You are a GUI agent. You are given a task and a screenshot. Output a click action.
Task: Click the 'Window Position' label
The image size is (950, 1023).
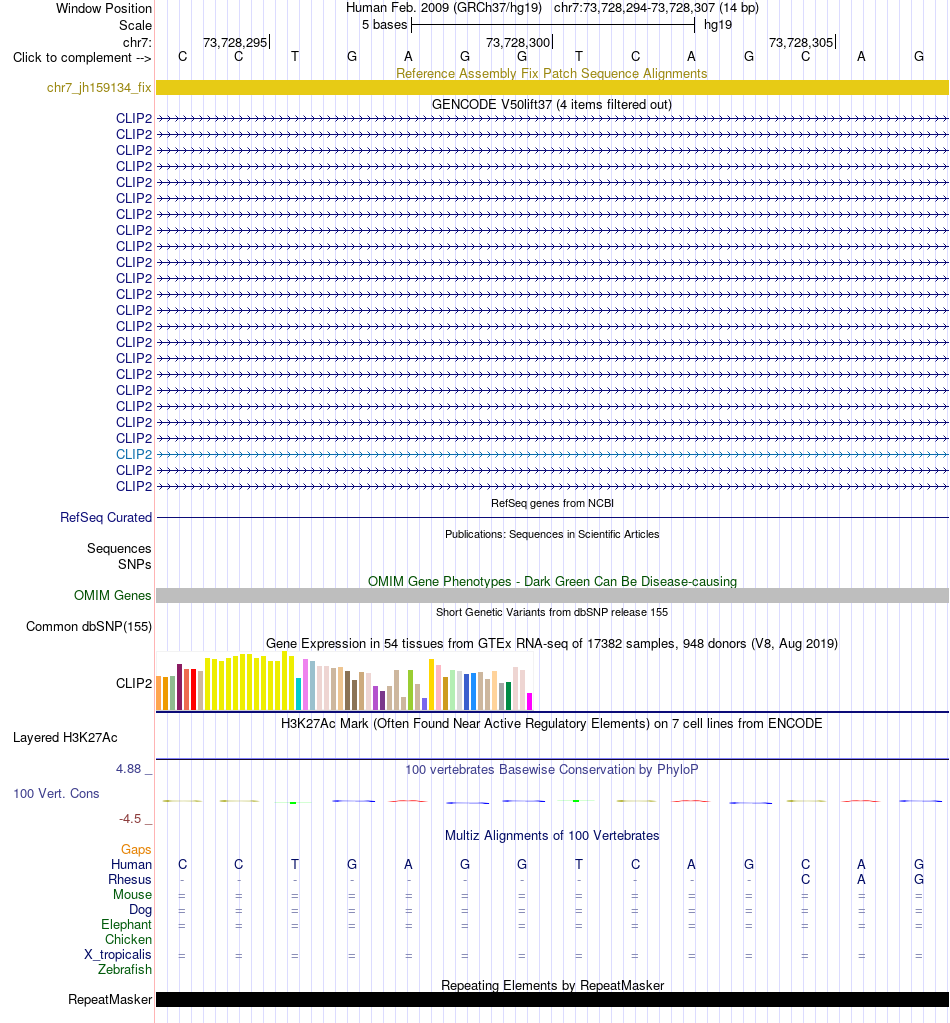point(104,8)
